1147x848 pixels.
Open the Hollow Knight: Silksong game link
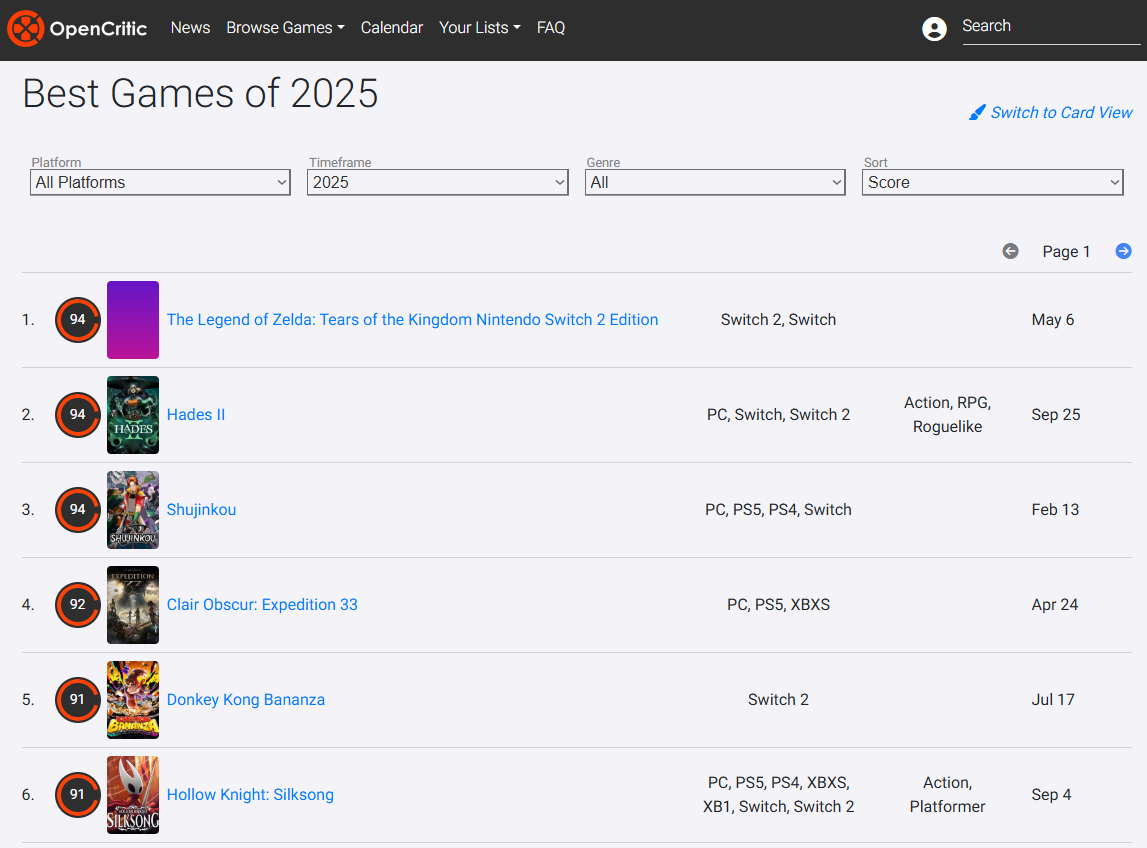pyautogui.click(x=250, y=795)
